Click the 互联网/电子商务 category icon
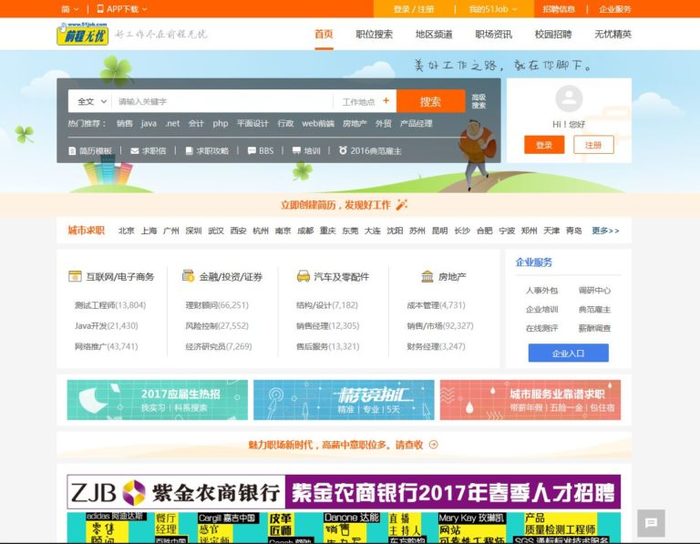The height and width of the screenshot is (544, 700). (74, 277)
